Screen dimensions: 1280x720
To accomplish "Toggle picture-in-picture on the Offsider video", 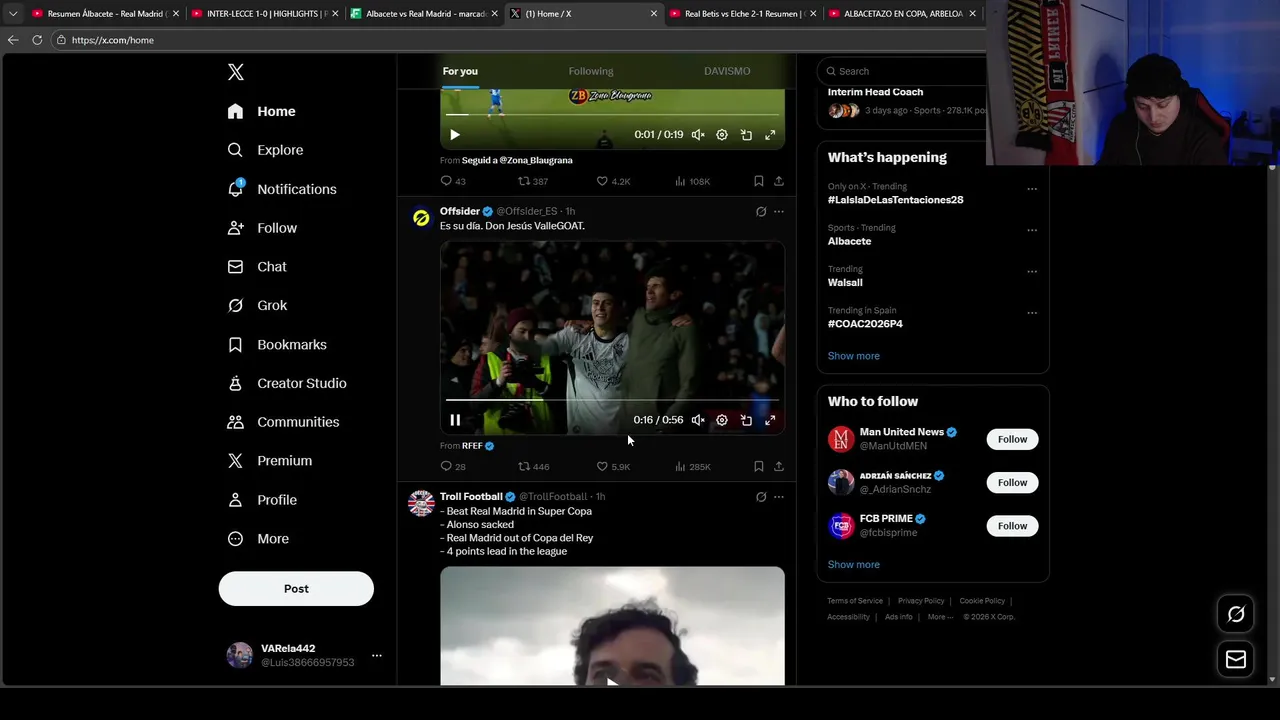I will [746, 420].
